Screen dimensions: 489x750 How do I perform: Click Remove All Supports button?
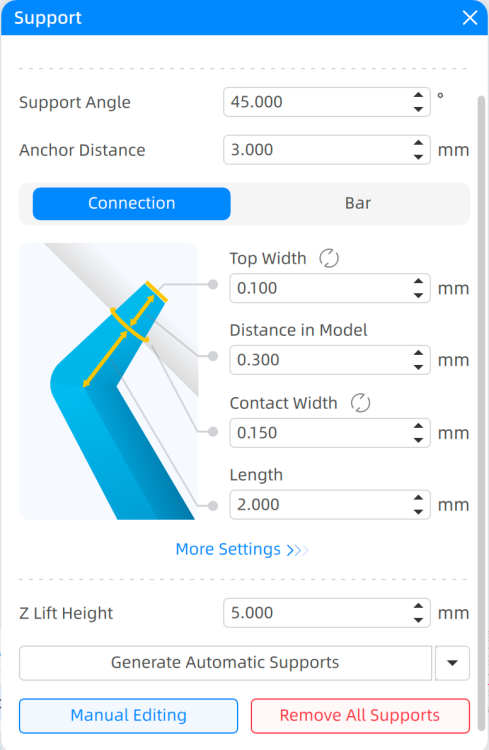pos(360,716)
